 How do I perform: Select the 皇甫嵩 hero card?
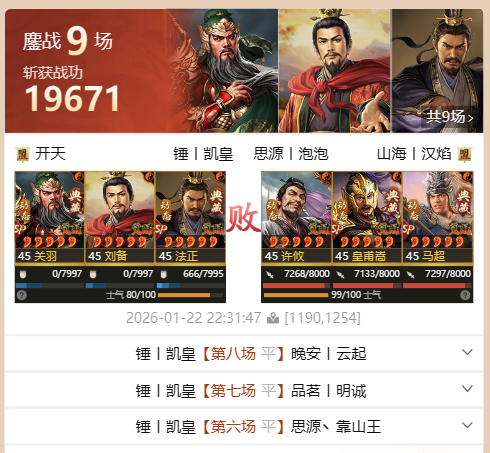click(x=367, y=217)
